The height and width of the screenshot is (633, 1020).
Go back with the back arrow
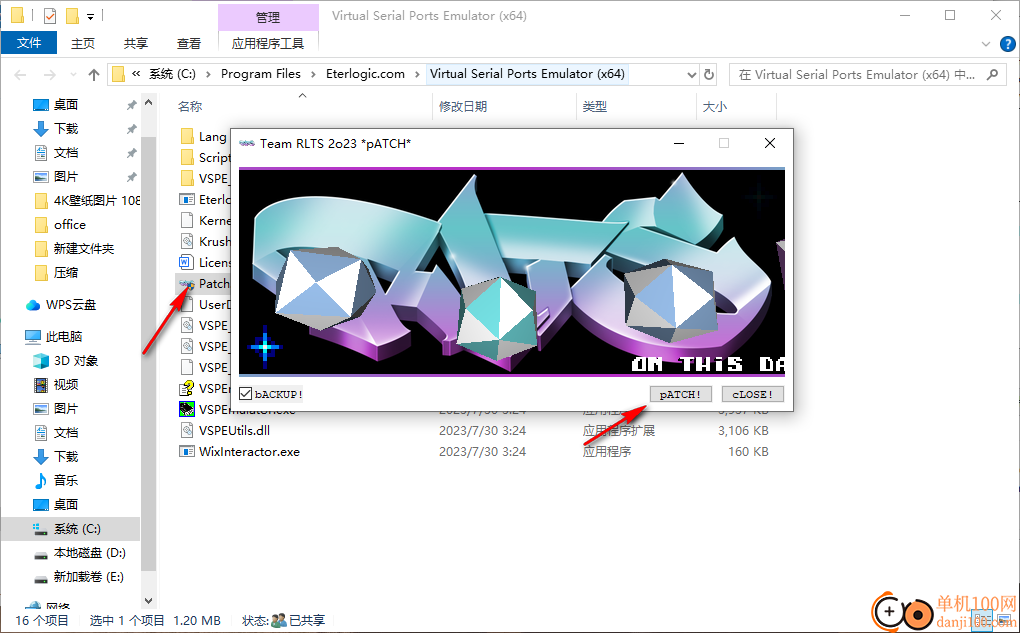(x=20, y=75)
